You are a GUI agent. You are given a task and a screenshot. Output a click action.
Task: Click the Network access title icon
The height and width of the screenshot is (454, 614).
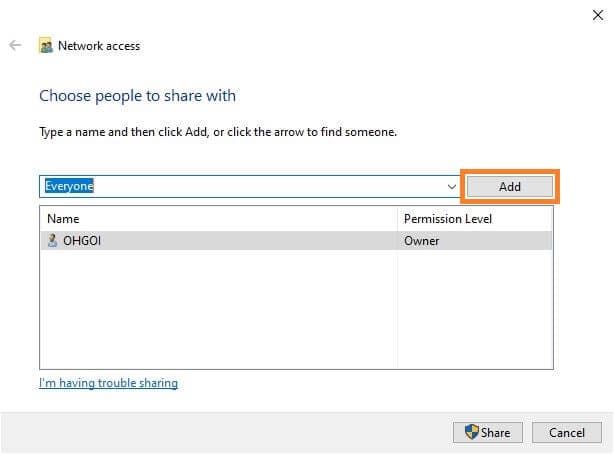[x=45, y=45]
